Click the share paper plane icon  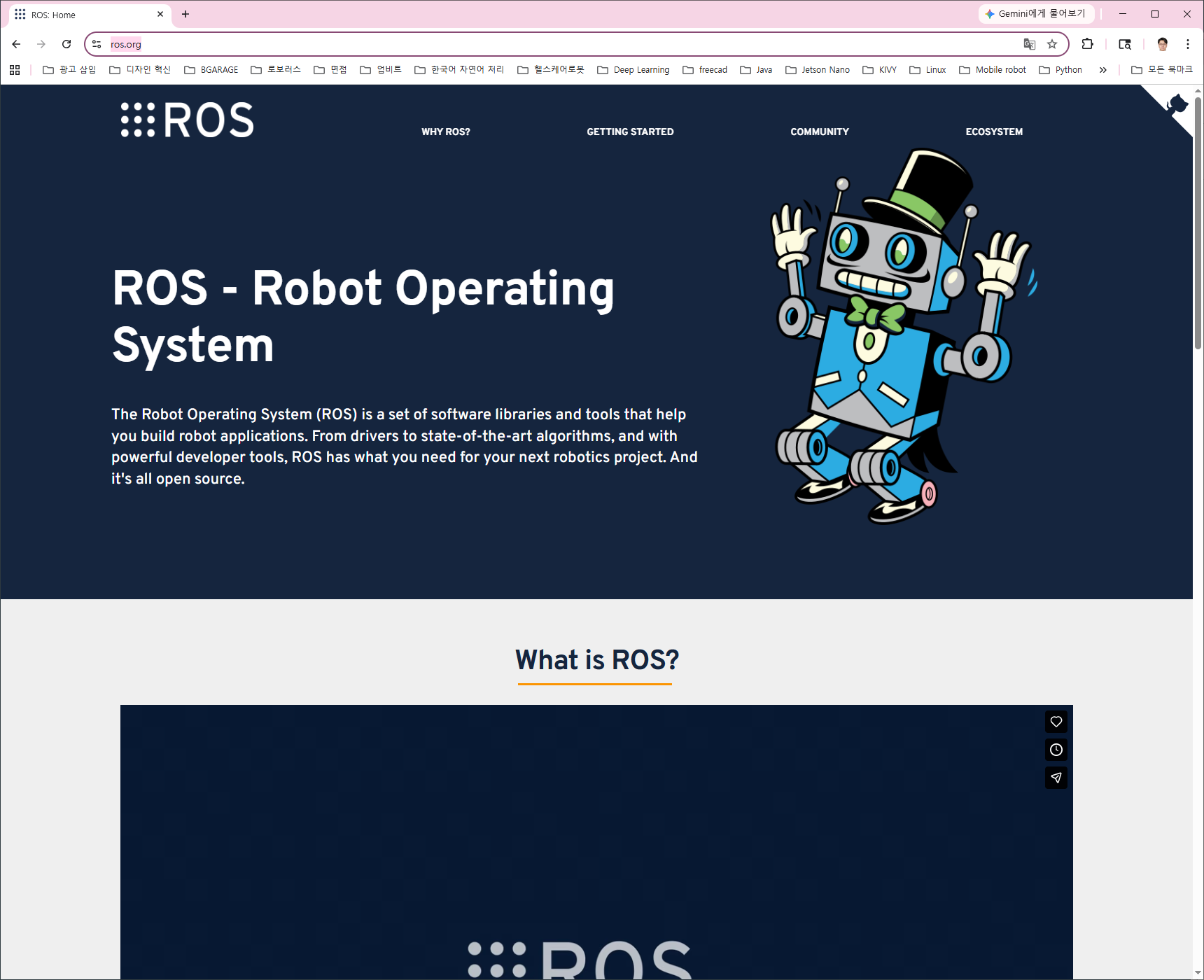[x=1056, y=778]
